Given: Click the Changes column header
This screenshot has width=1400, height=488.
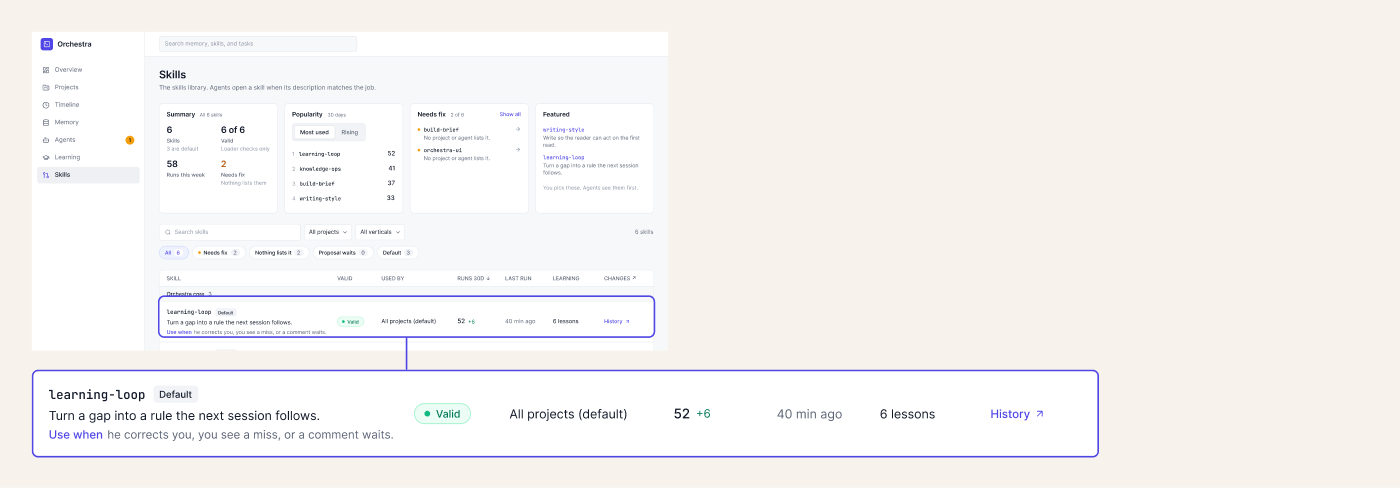Looking at the screenshot, I should tap(620, 278).
